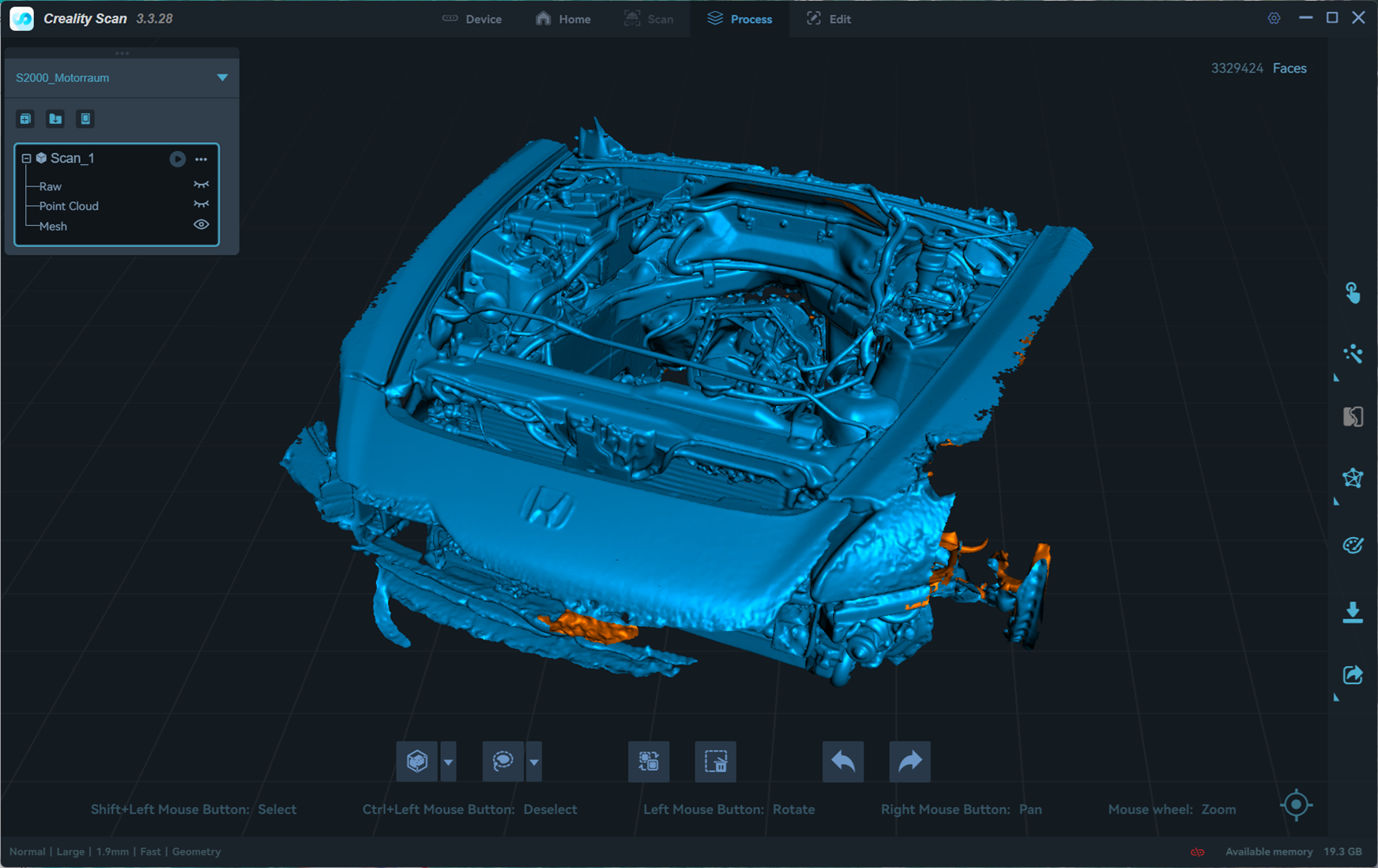Viewport: 1378px width, 868px height.
Task: Redo the last undone edit
Action: click(909, 761)
